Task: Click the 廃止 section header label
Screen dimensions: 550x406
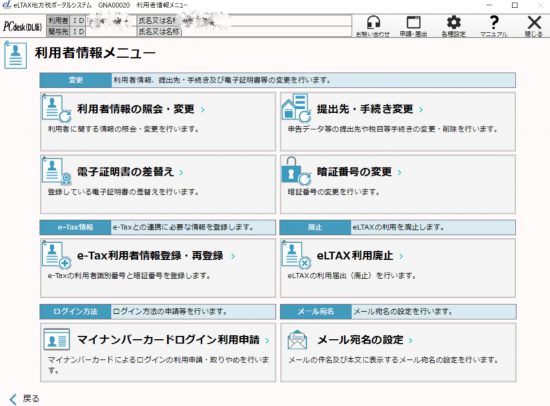Action: pyautogui.click(x=315, y=227)
